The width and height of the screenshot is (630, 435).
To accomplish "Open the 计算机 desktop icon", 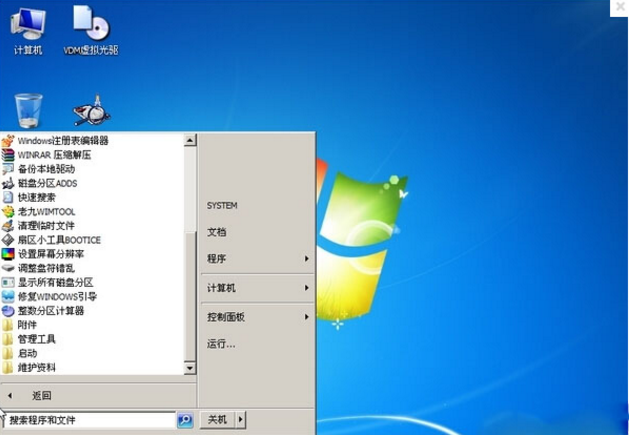I will [28, 31].
